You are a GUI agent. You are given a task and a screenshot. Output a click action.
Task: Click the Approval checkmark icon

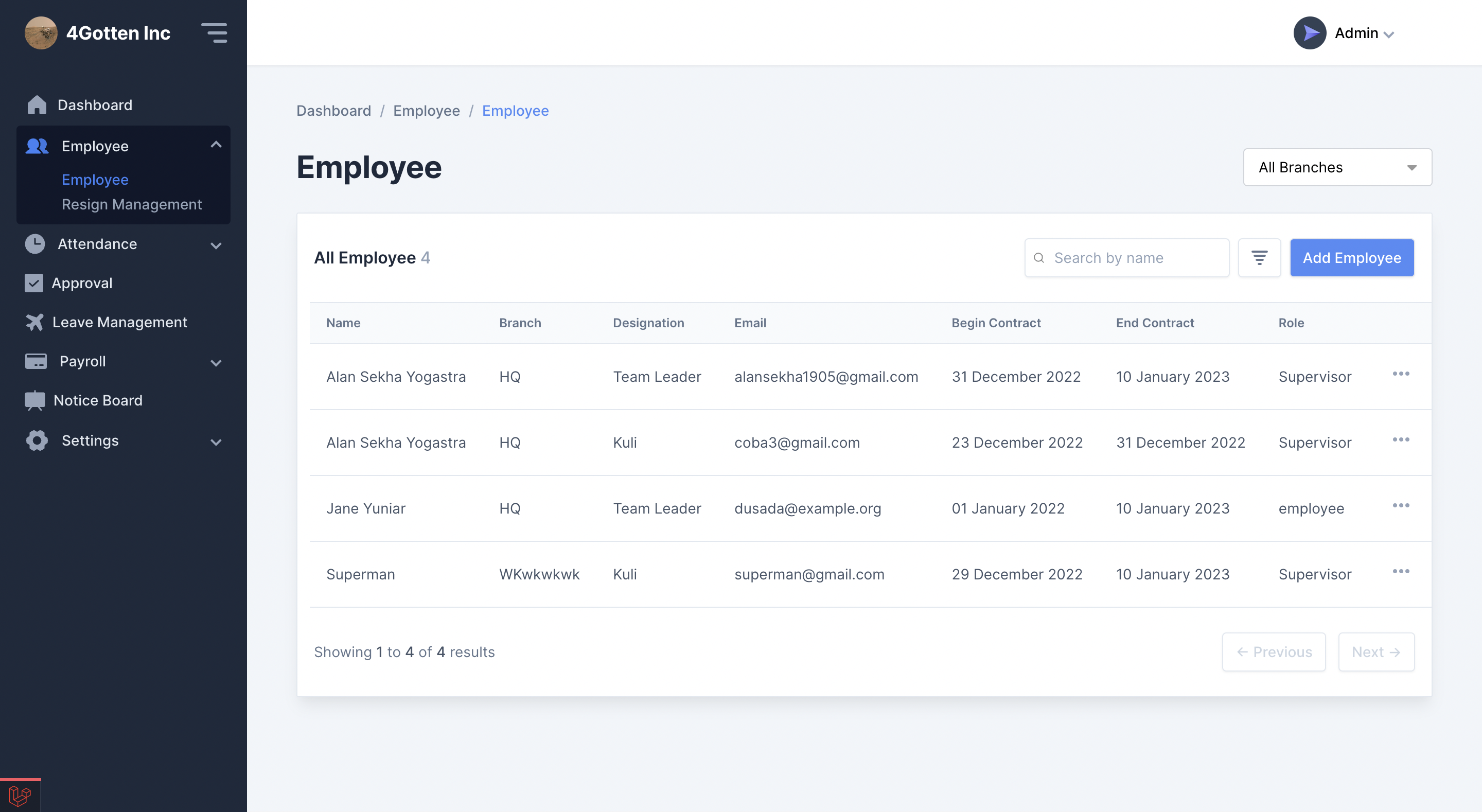pos(34,283)
